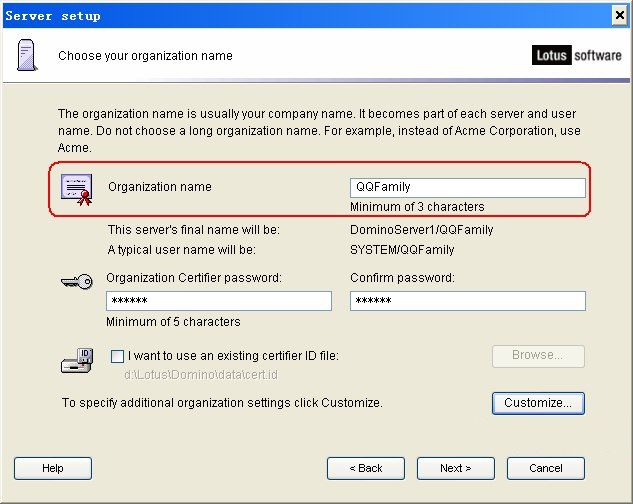Focus the Confirm password field

pyautogui.click(x=467, y=301)
